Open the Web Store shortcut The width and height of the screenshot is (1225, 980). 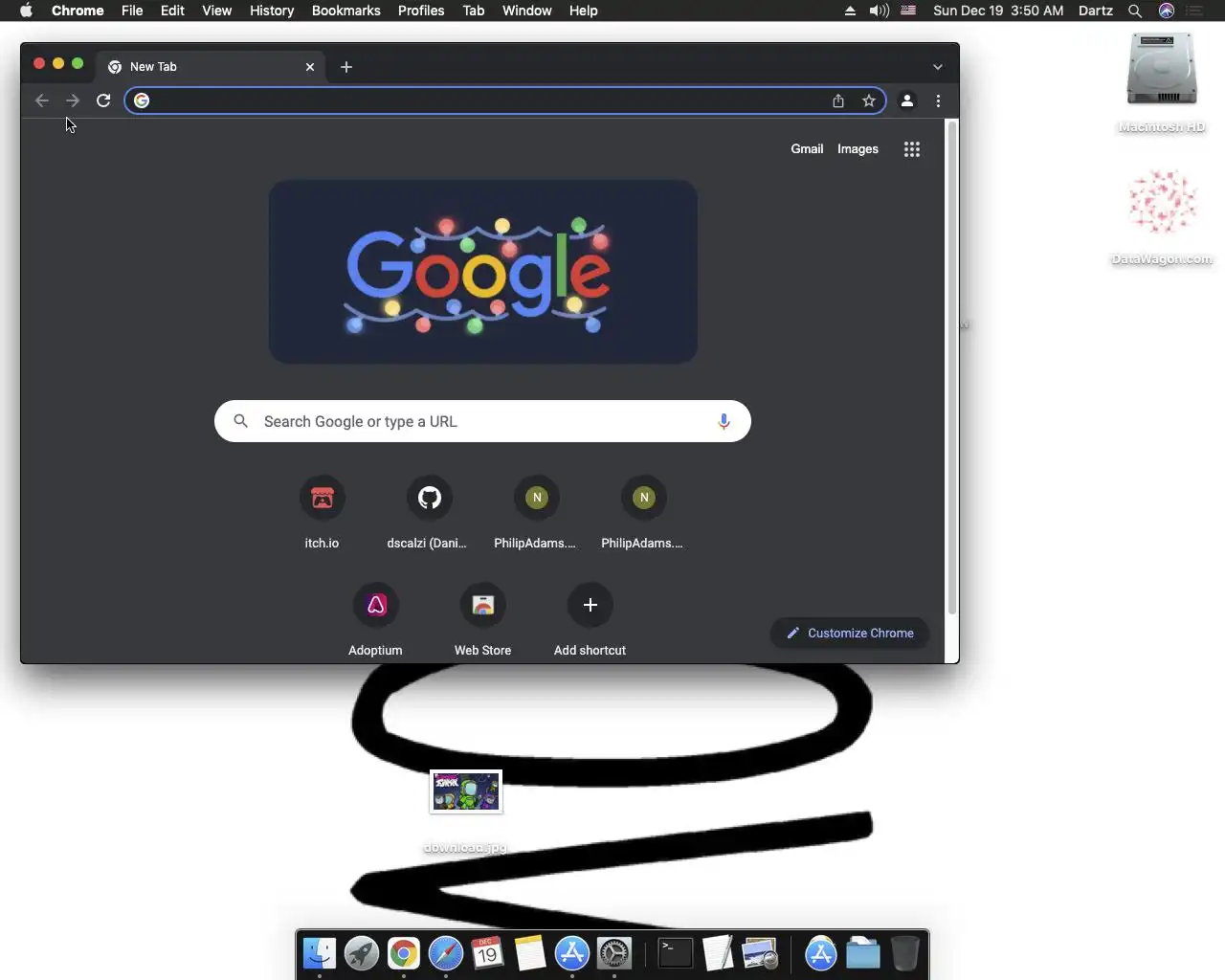[482, 621]
